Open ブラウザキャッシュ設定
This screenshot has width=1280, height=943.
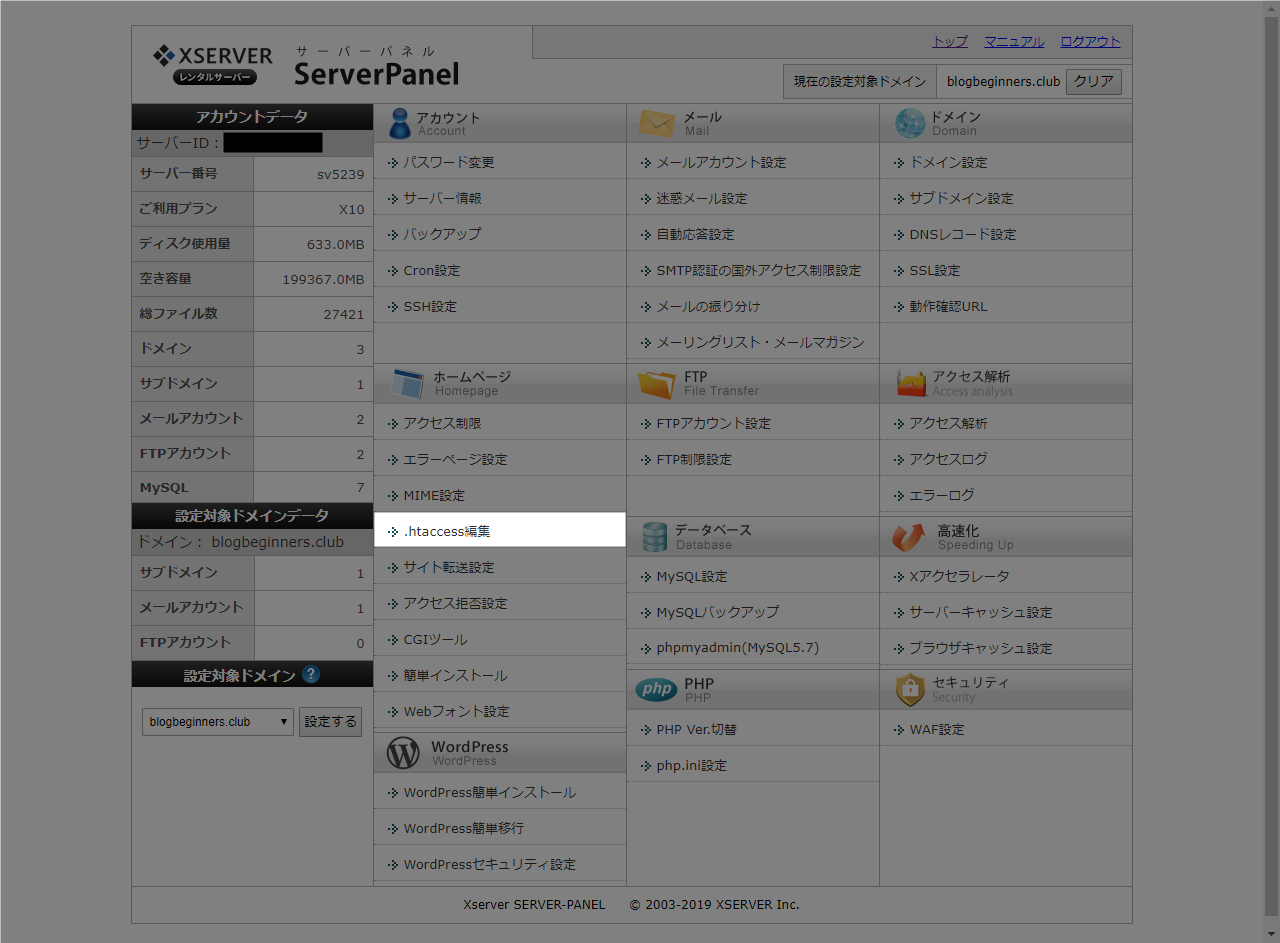[x=981, y=648]
